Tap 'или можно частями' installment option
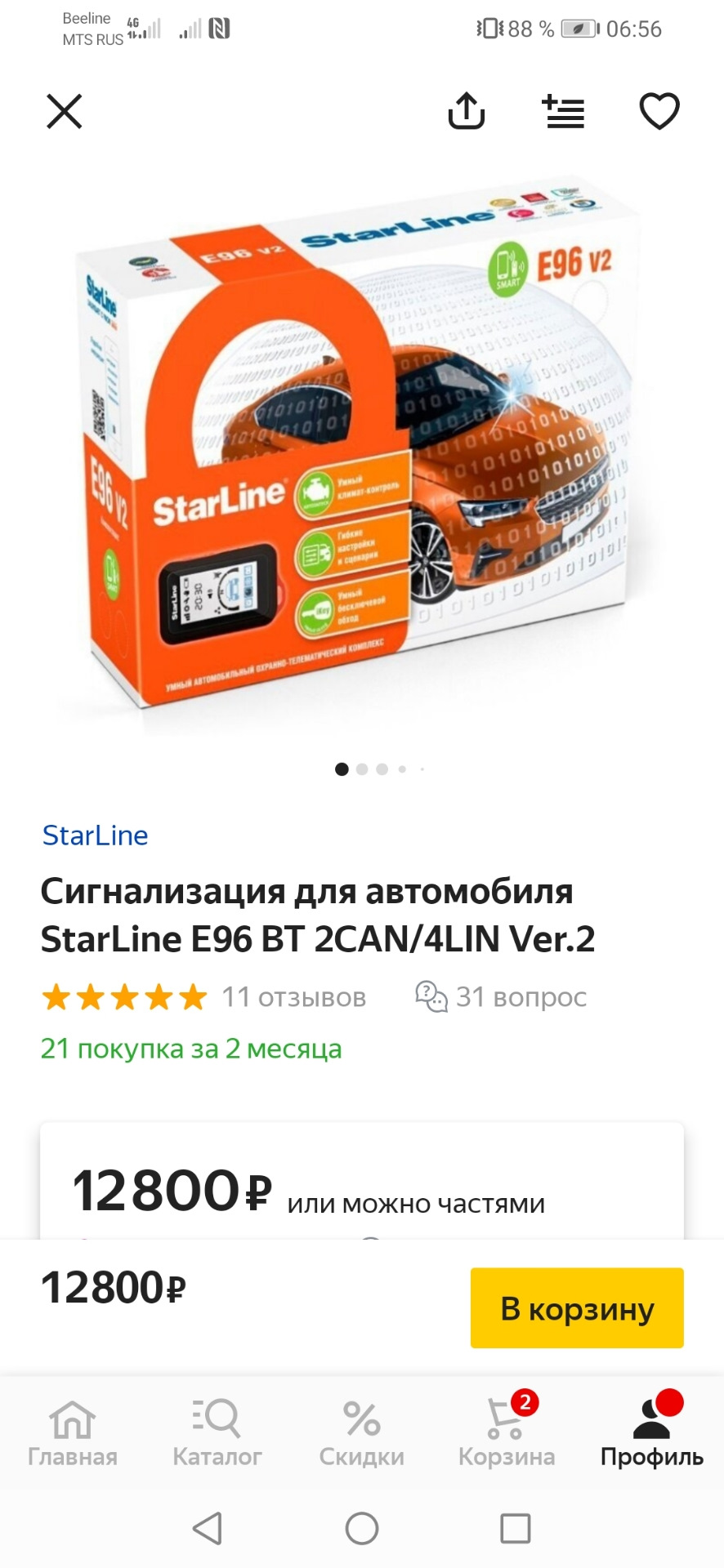 click(x=416, y=1204)
